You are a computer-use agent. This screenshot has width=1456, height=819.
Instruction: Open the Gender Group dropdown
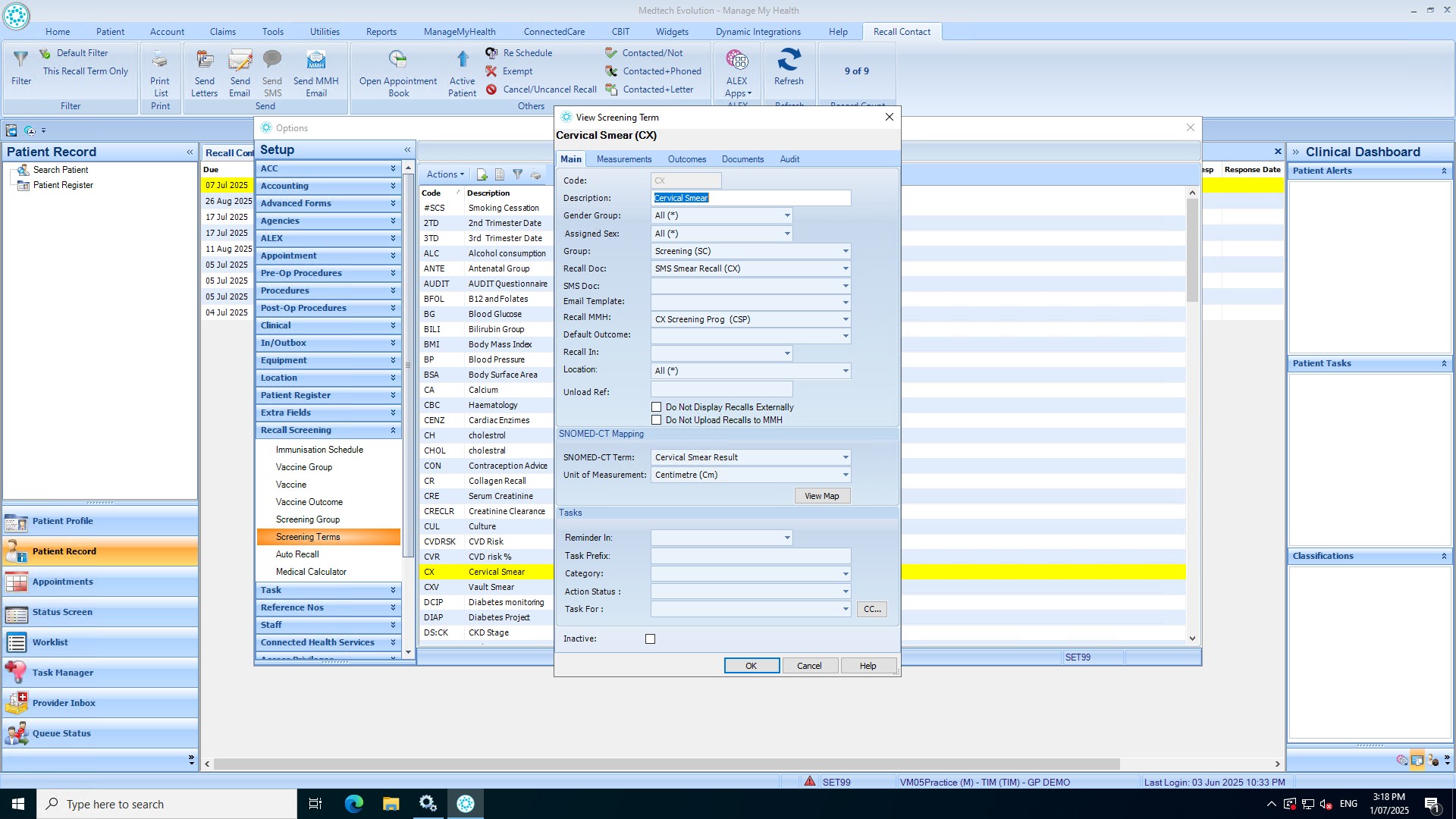coord(786,216)
